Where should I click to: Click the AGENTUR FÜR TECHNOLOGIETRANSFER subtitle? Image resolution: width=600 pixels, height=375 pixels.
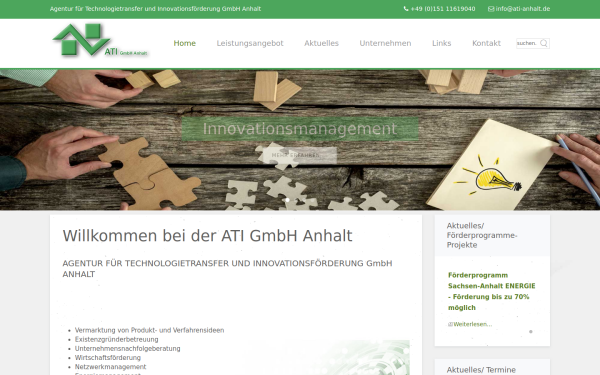pyautogui.click(x=227, y=269)
